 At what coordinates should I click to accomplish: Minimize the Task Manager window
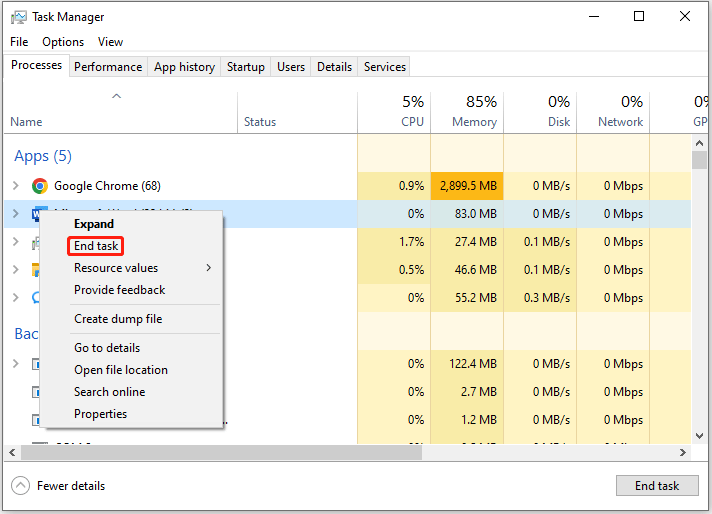594,16
